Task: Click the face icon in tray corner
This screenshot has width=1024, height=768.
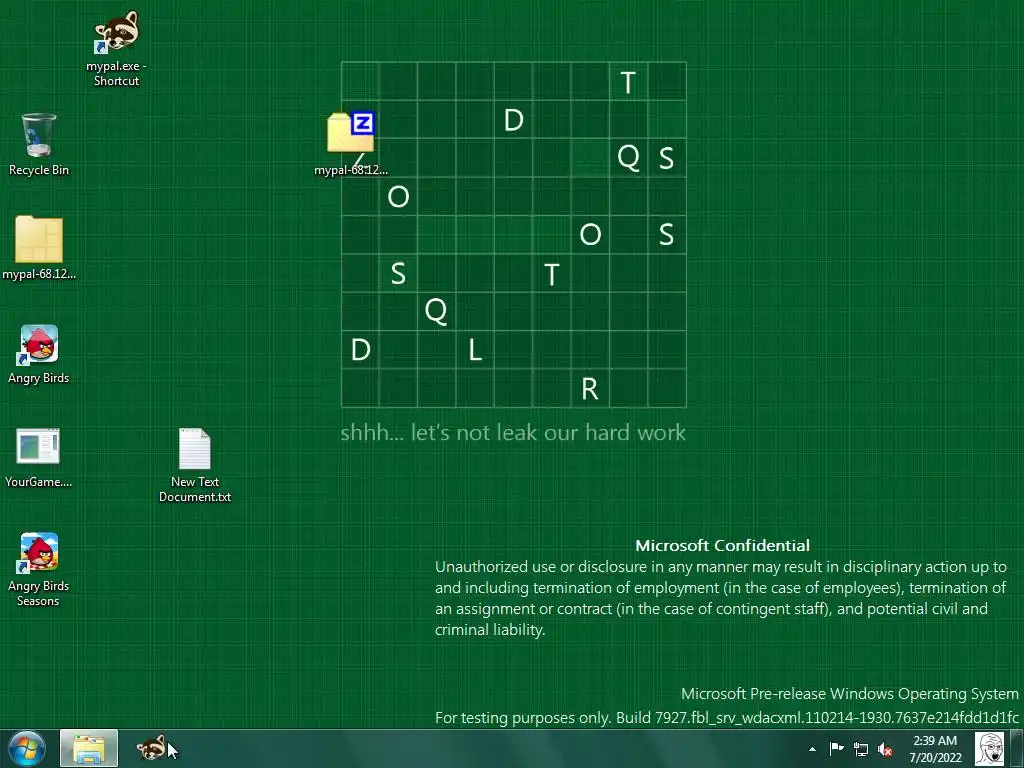Action: pyautogui.click(x=989, y=749)
